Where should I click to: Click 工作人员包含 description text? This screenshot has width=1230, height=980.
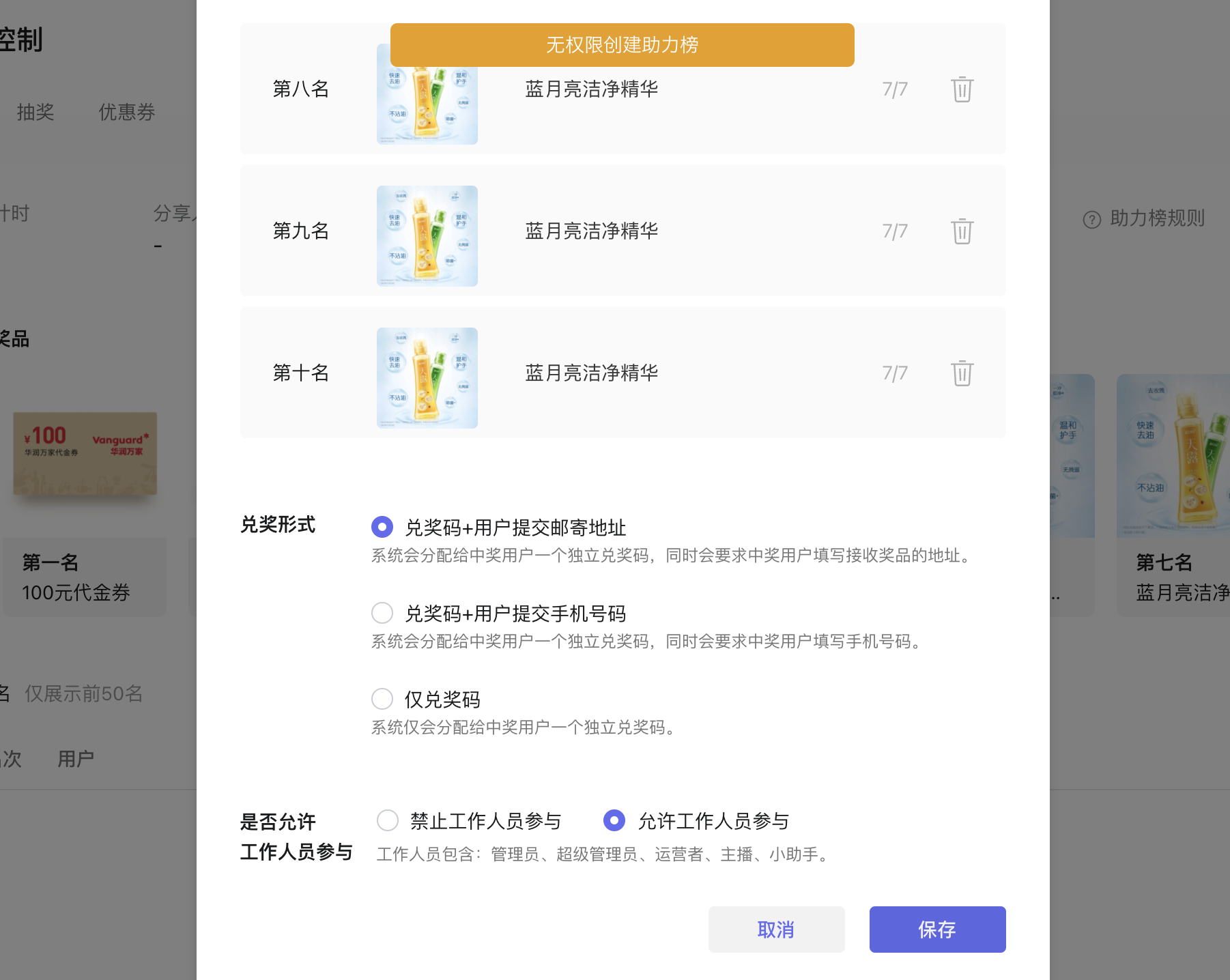pyautogui.click(x=605, y=854)
